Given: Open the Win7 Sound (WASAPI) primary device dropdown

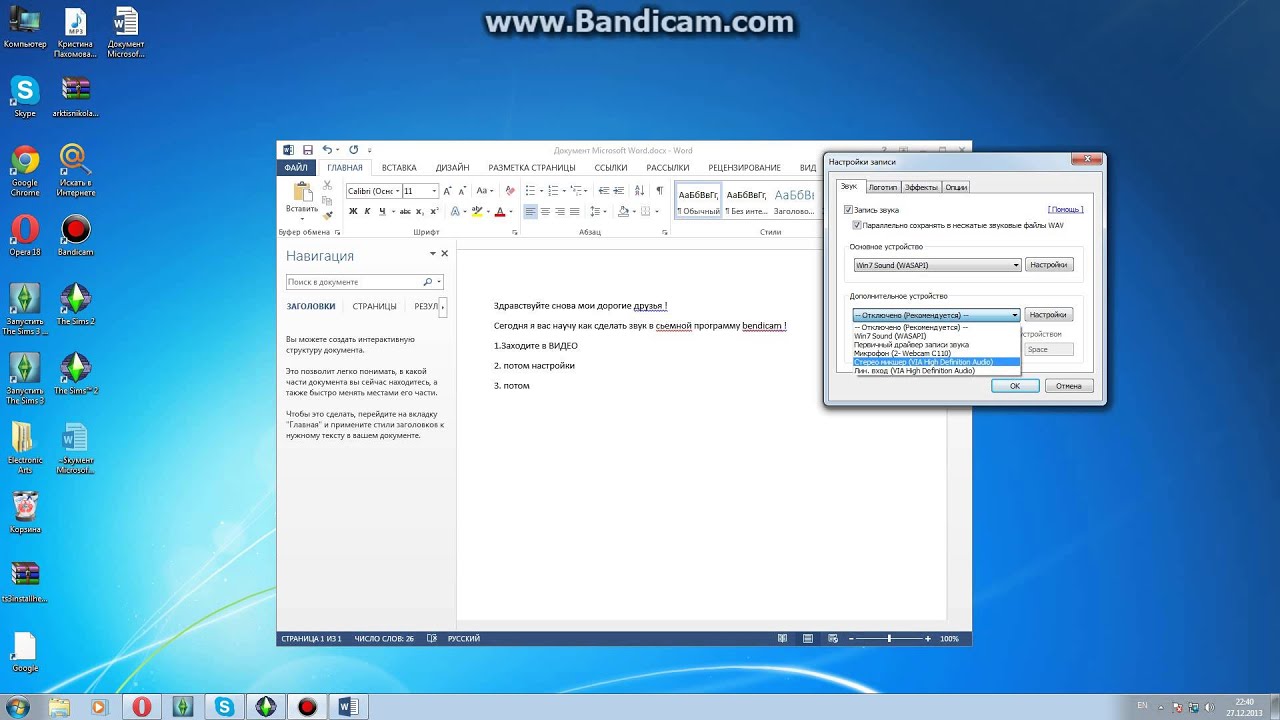Looking at the screenshot, I should [936, 265].
